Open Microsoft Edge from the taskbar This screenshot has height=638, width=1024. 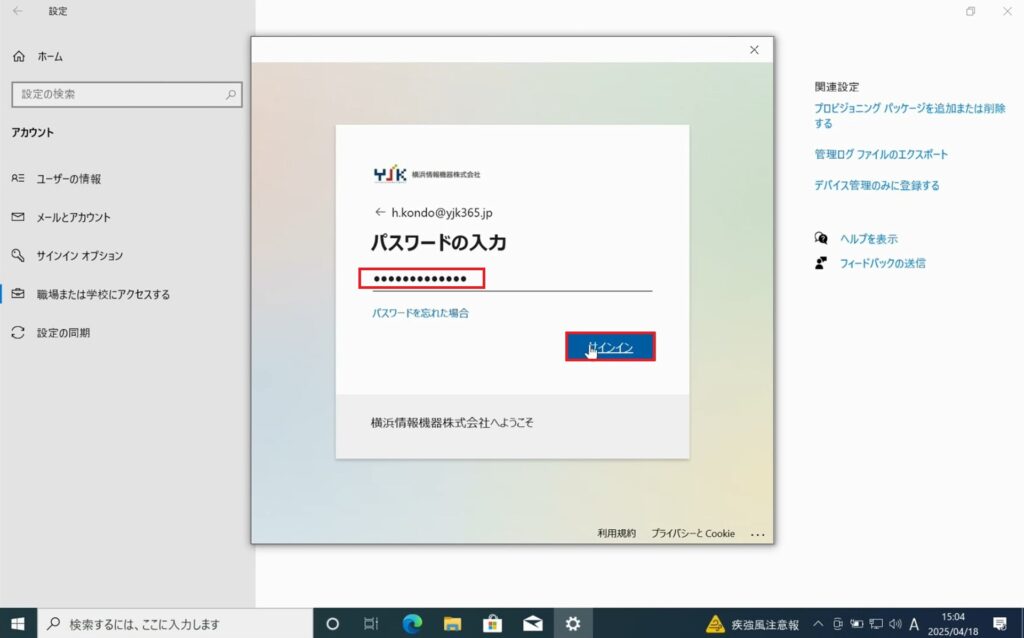tap(412, 623)
